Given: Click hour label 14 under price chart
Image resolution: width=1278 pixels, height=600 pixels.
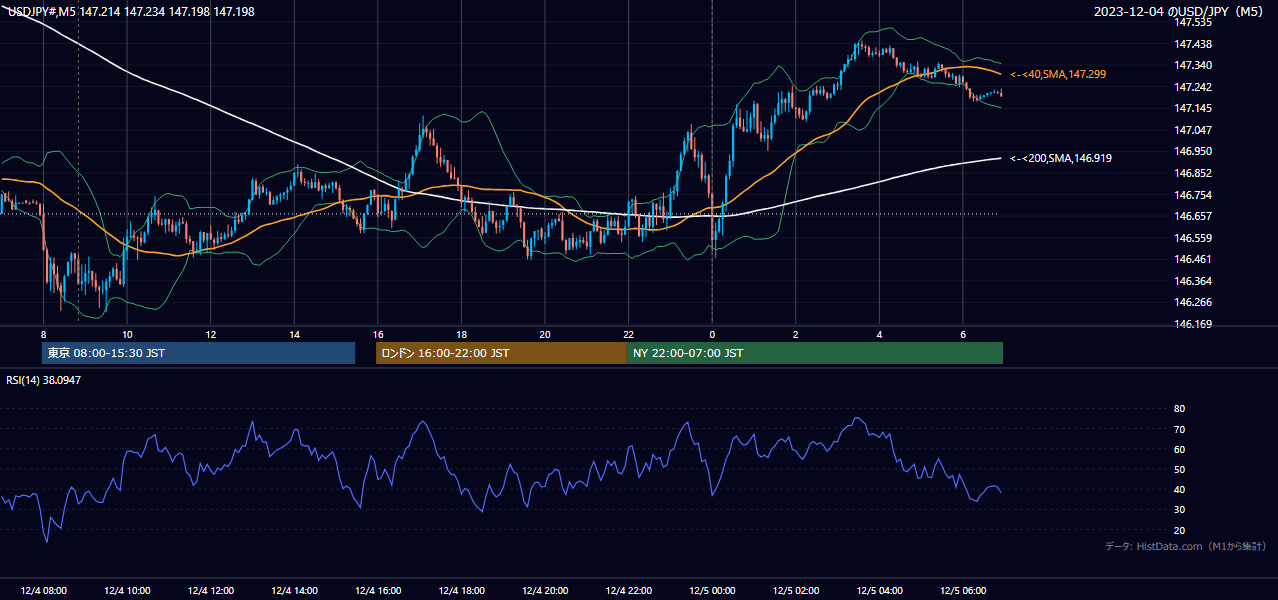Looking at the screenshot, I should pyautogui.click(x=294, y=334).
